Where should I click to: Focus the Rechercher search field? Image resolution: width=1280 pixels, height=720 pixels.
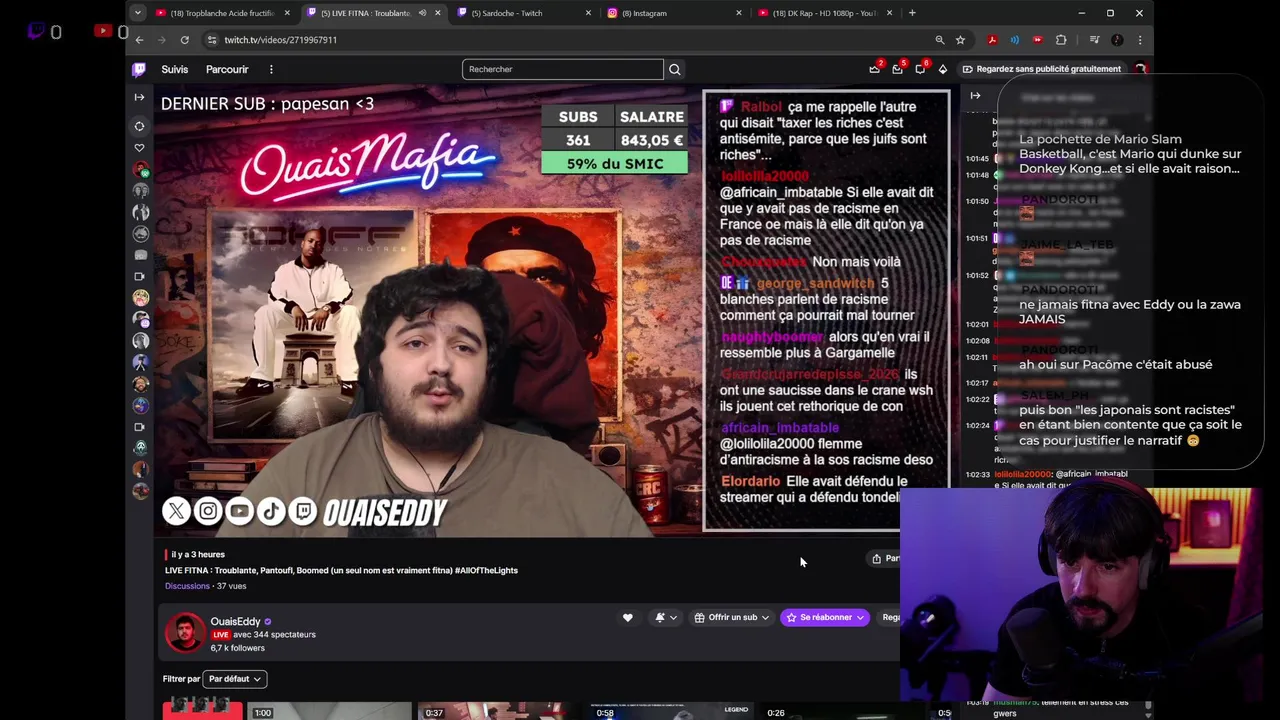[x=563, y=69]
